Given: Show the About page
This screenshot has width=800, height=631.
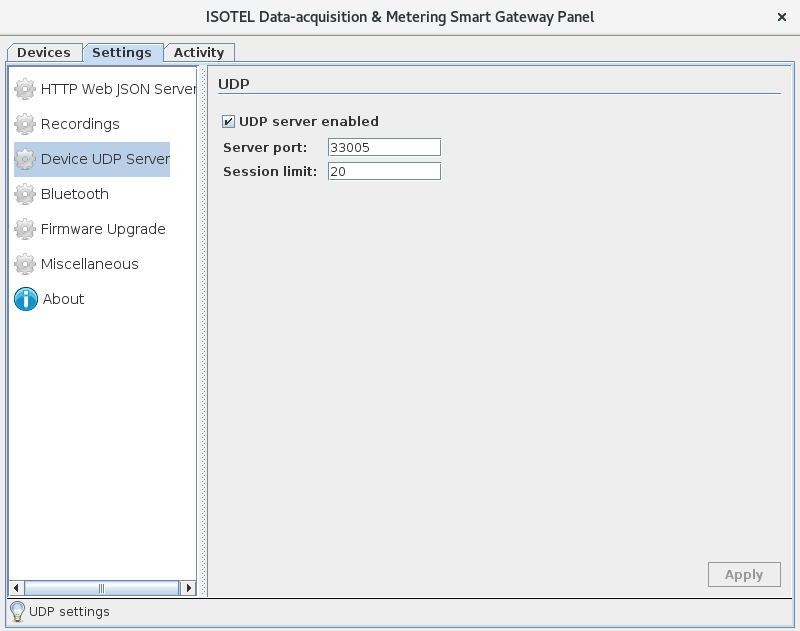Looking at the screenshot, I should click(49, 299).
